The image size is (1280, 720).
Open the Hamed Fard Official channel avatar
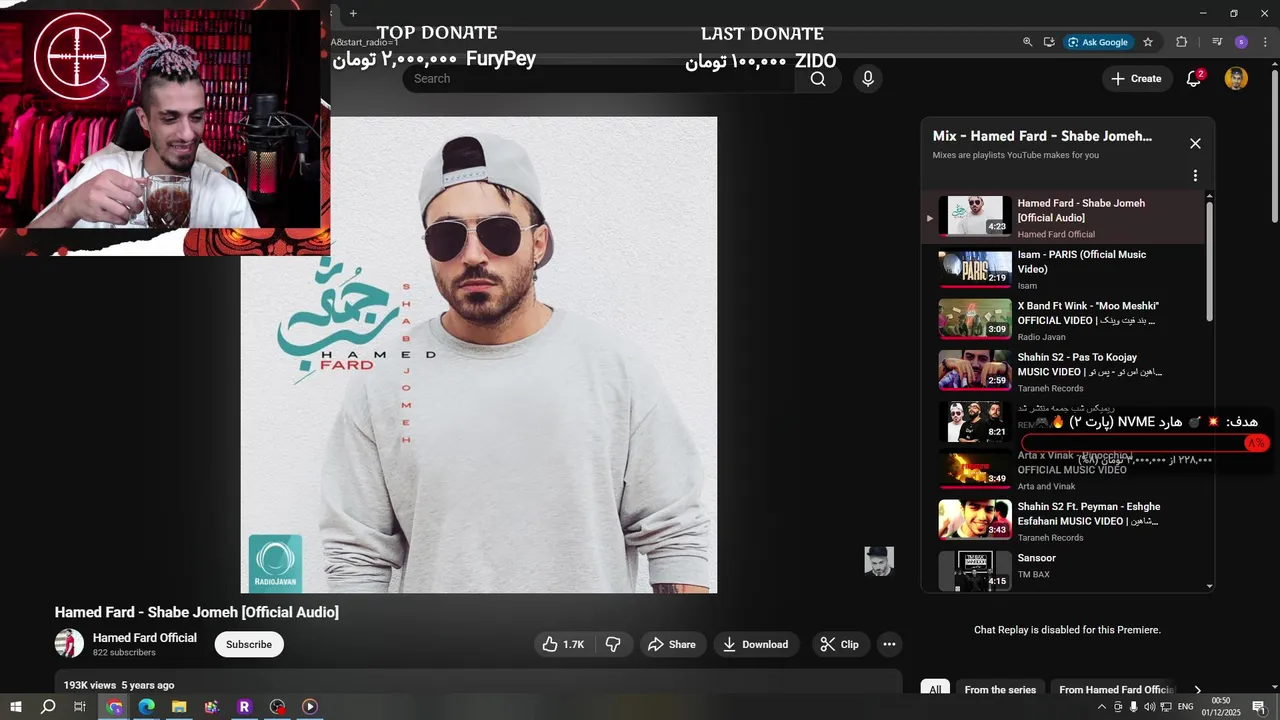point(69,644)
